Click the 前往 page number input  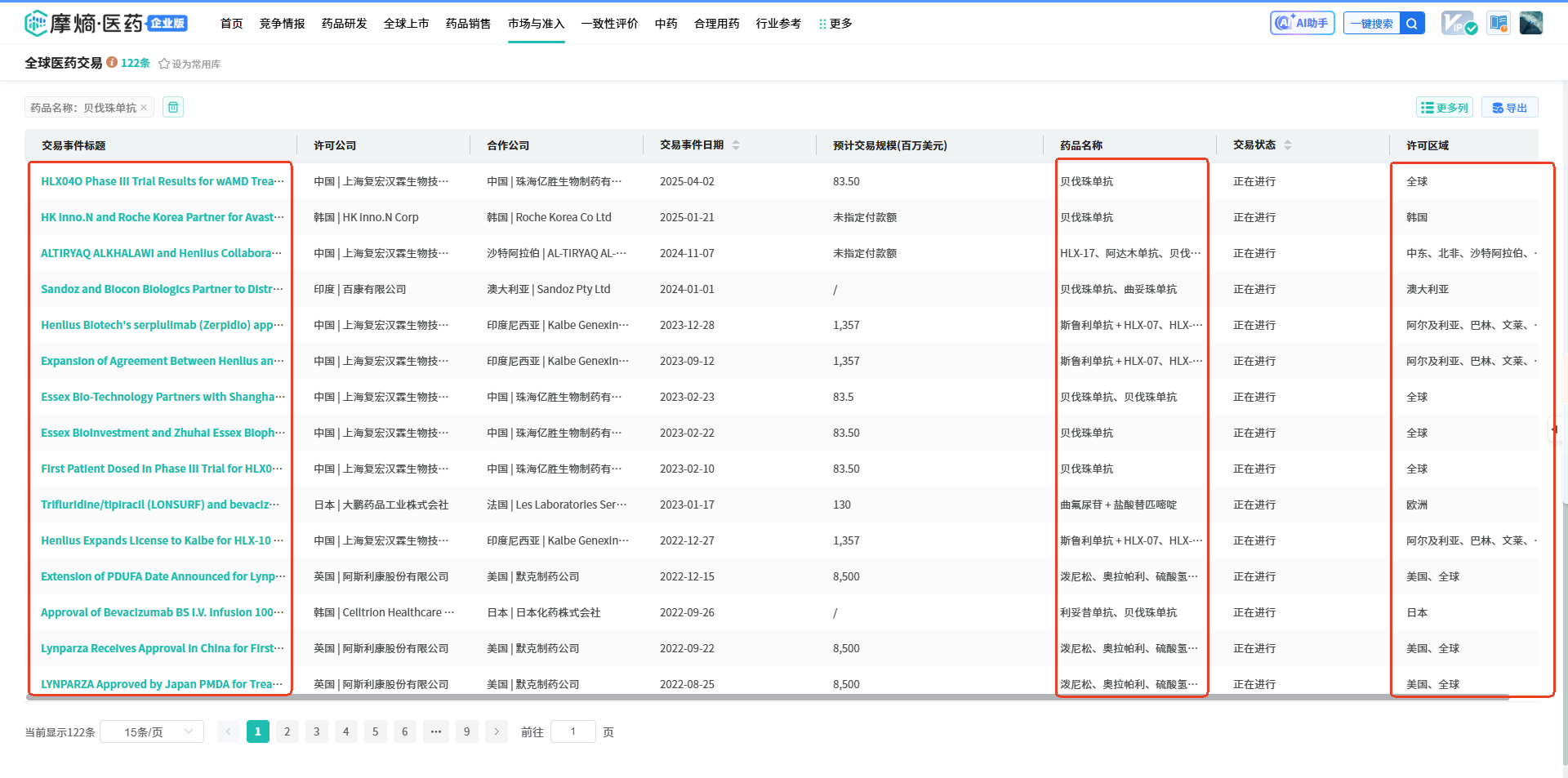point(573,731)
